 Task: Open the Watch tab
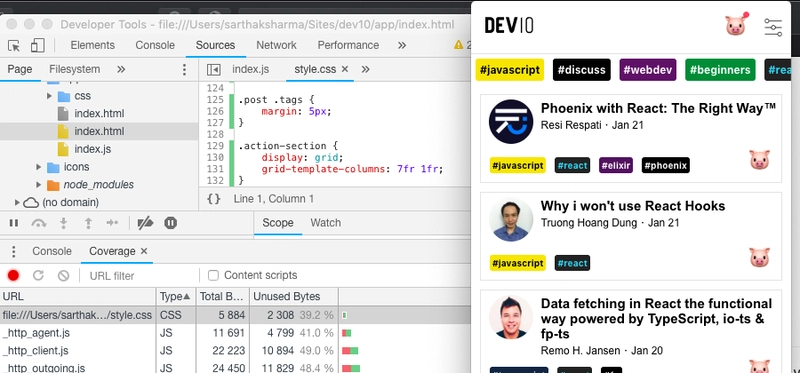click(x=326, y=223)
